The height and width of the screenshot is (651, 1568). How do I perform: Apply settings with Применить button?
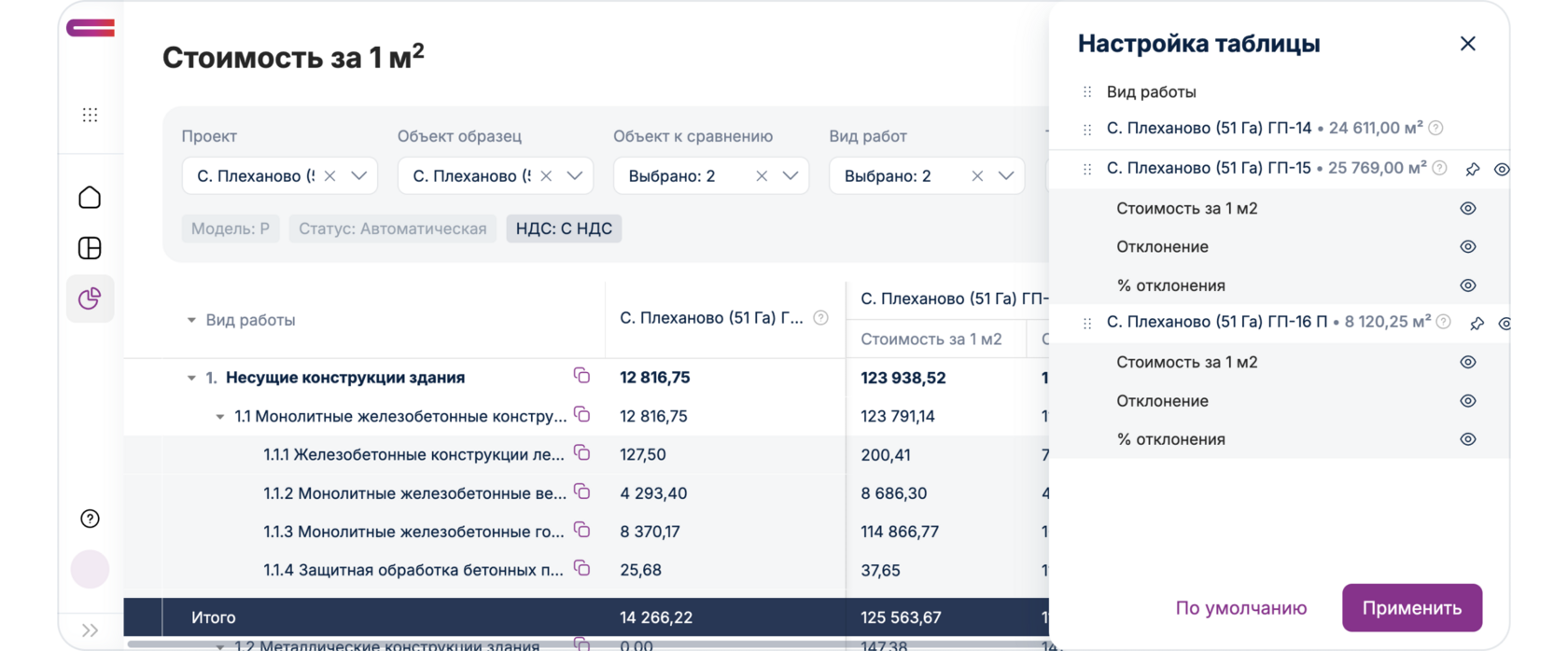click(1412, 608)
